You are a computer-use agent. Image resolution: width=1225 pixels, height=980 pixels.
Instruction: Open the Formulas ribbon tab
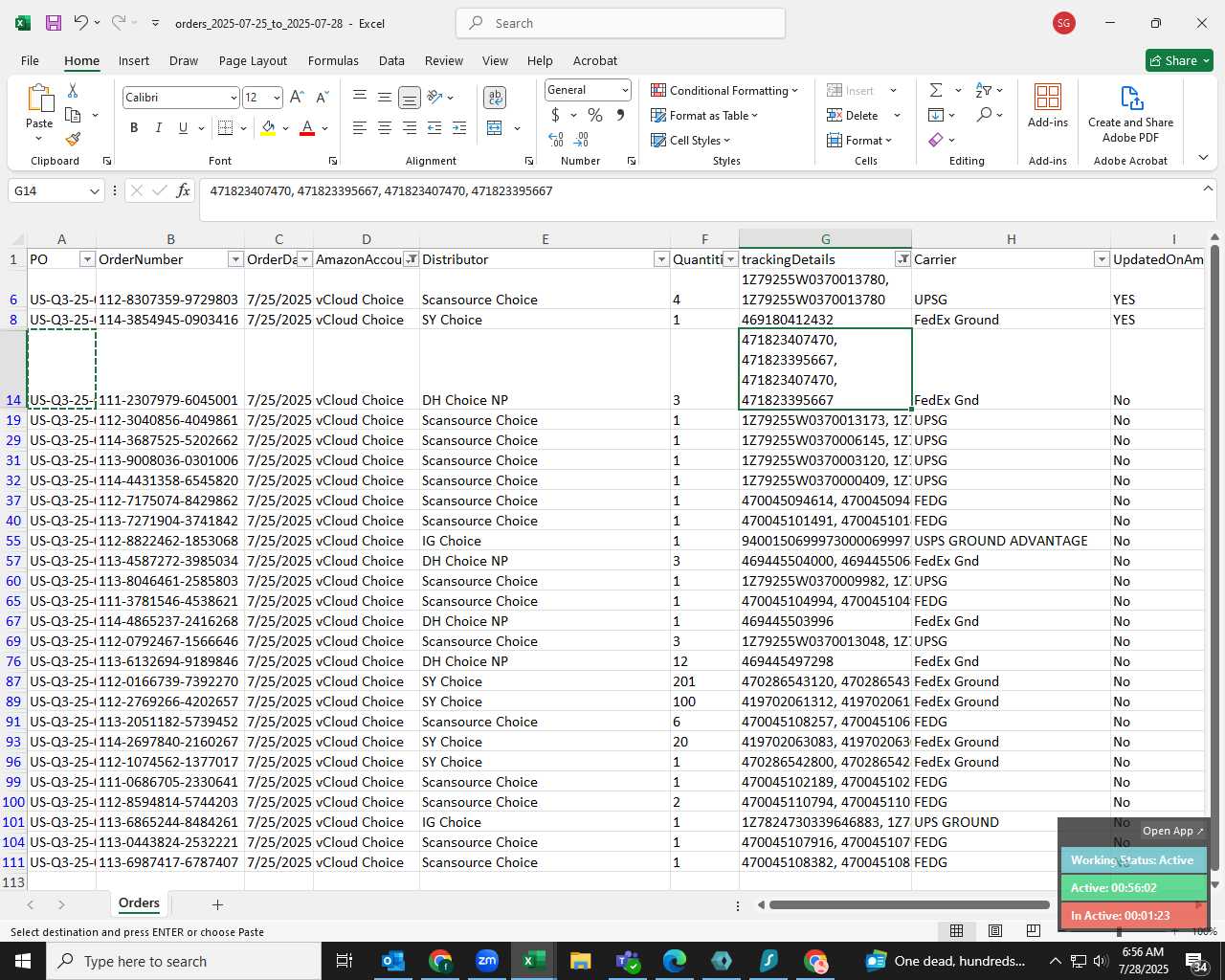(333, 60)
